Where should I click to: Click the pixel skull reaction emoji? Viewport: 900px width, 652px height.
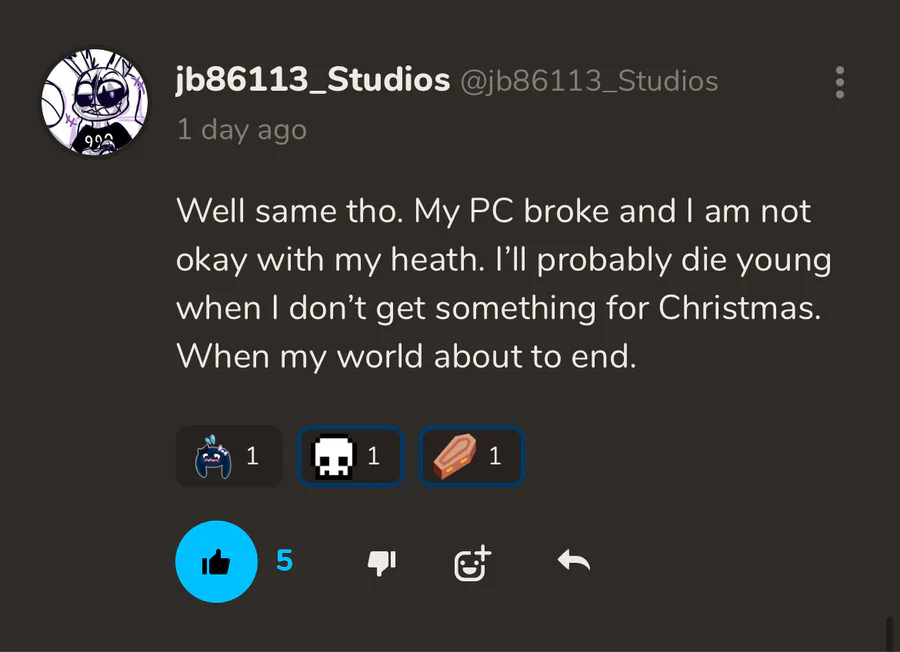[x=334, y=457]
